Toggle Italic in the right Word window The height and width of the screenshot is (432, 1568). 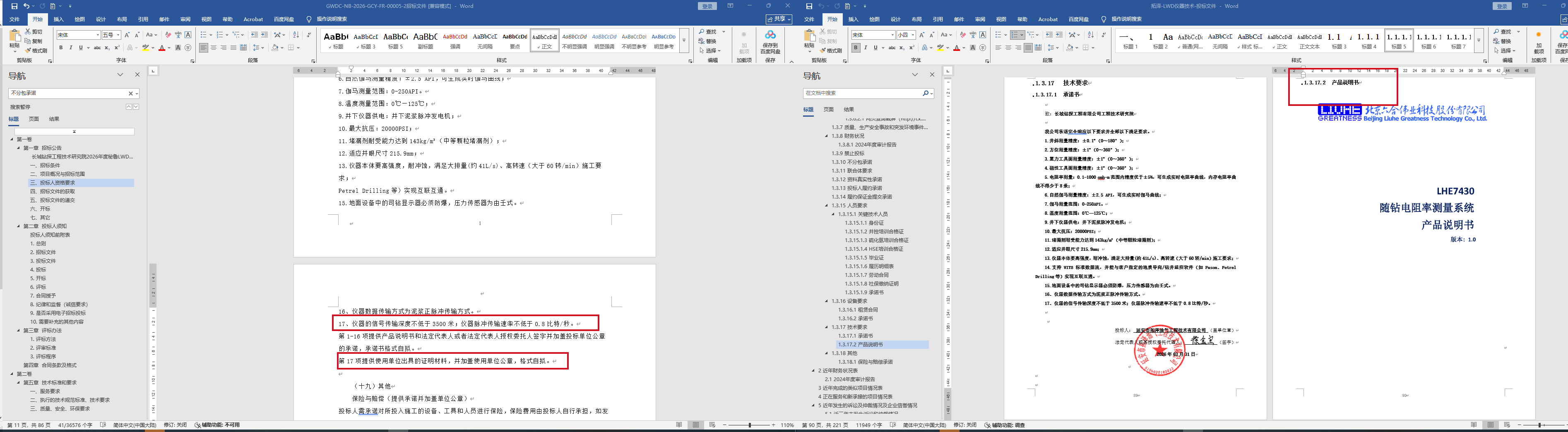coord(866,48)
